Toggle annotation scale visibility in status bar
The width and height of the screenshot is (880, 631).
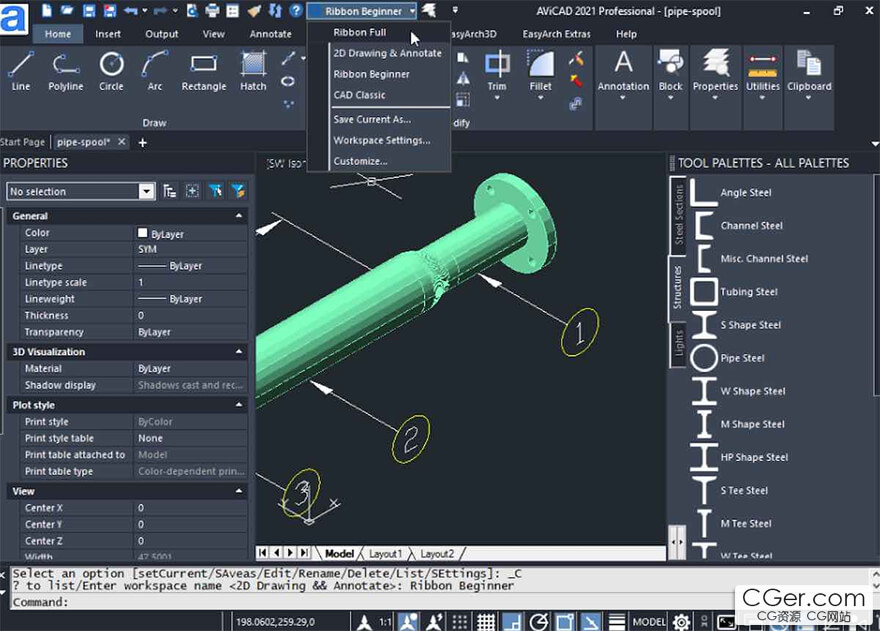point(408,622)
